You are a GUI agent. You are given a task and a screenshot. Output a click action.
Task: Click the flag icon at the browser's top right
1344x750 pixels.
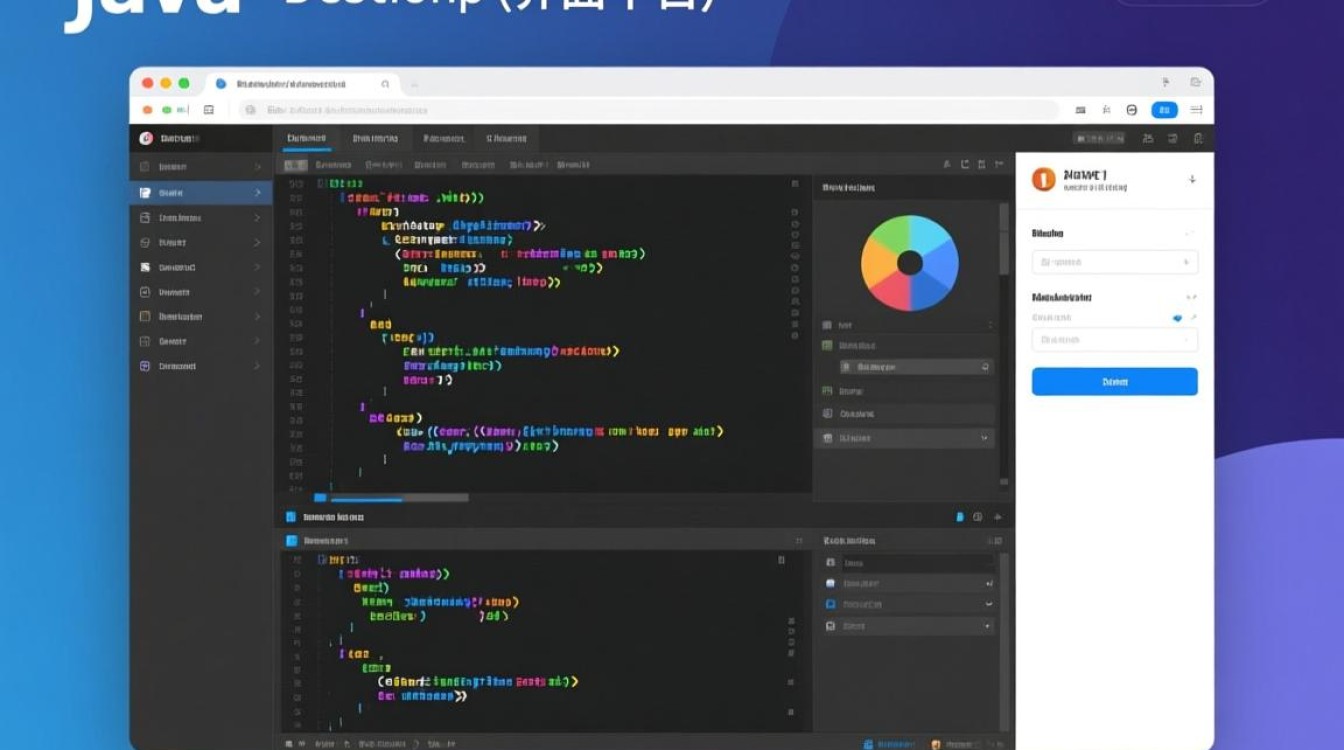click(1165, 83)
